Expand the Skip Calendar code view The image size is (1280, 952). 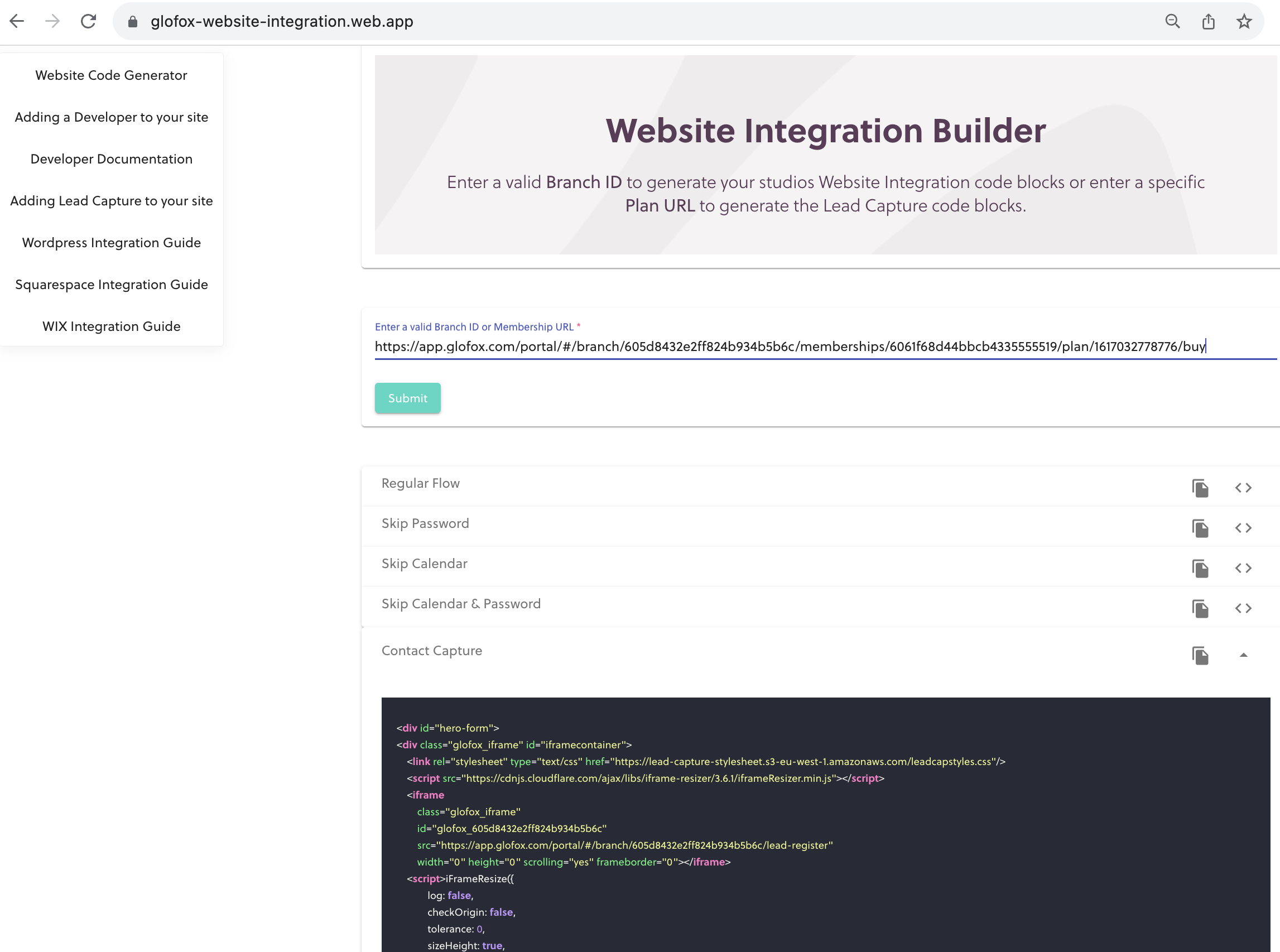coord(1243,568)
